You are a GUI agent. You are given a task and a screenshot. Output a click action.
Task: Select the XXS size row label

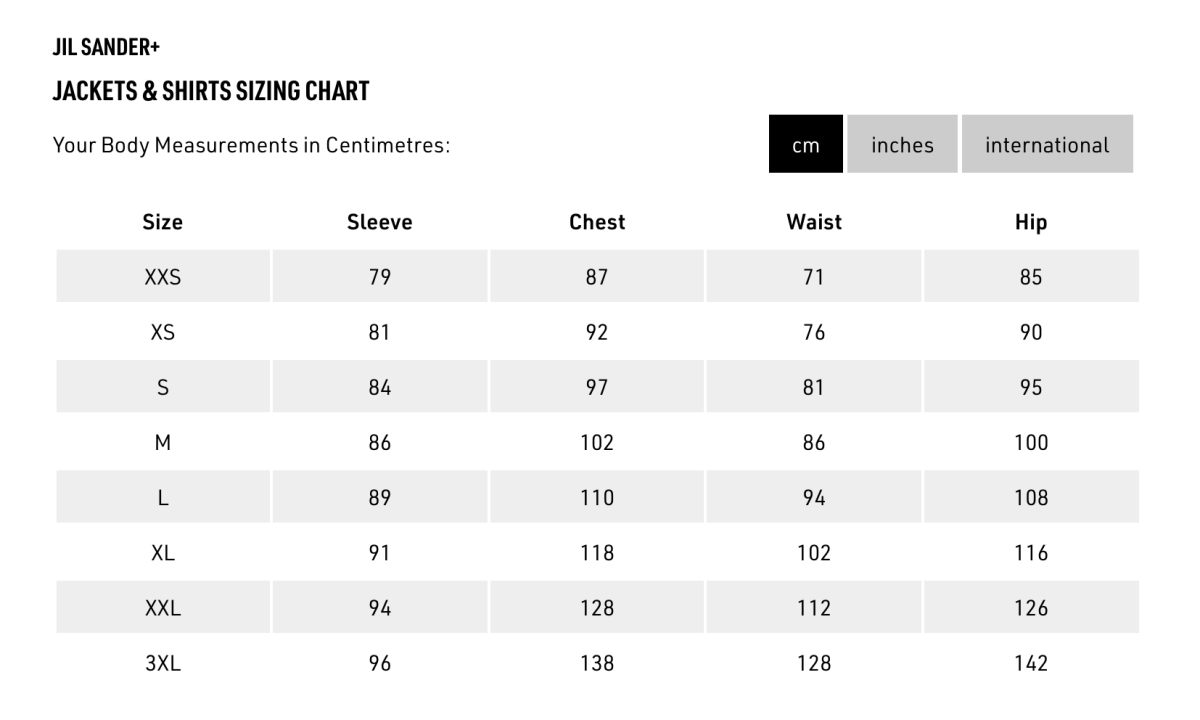tap(163, 277)
